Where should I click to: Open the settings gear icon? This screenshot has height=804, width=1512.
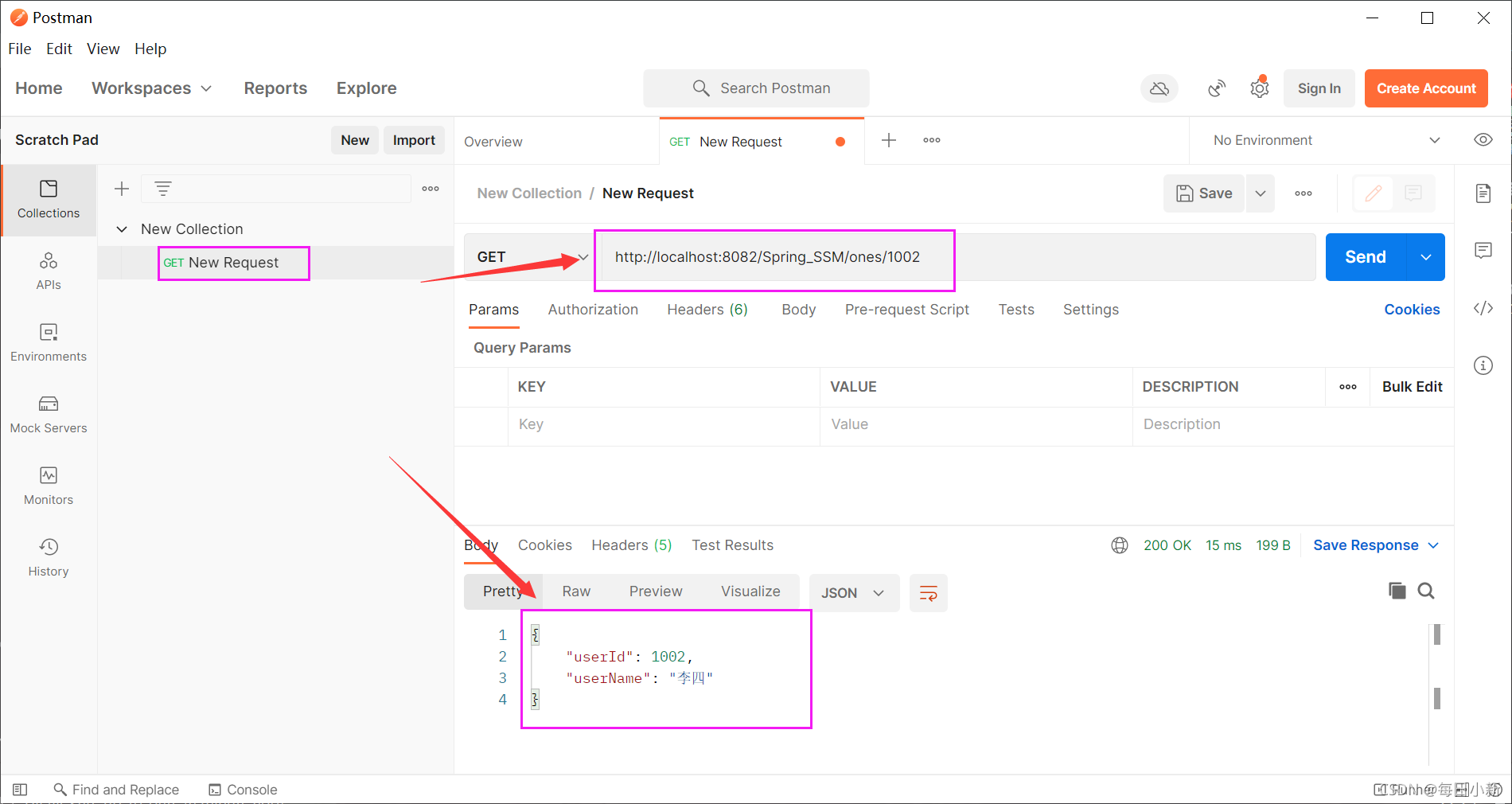(x=1260, y=88)
